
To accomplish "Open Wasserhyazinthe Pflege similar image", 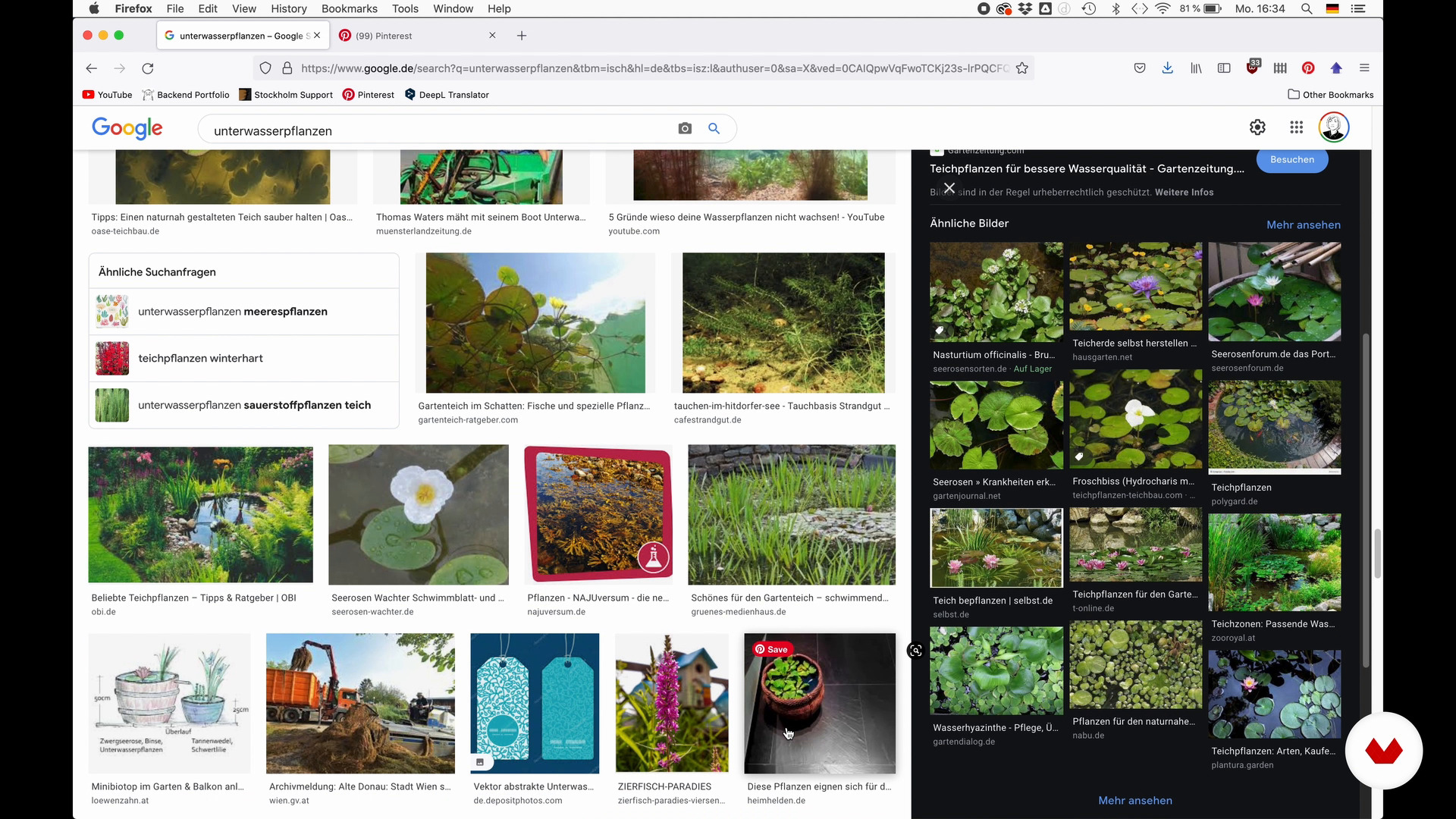I will [996, 670].
